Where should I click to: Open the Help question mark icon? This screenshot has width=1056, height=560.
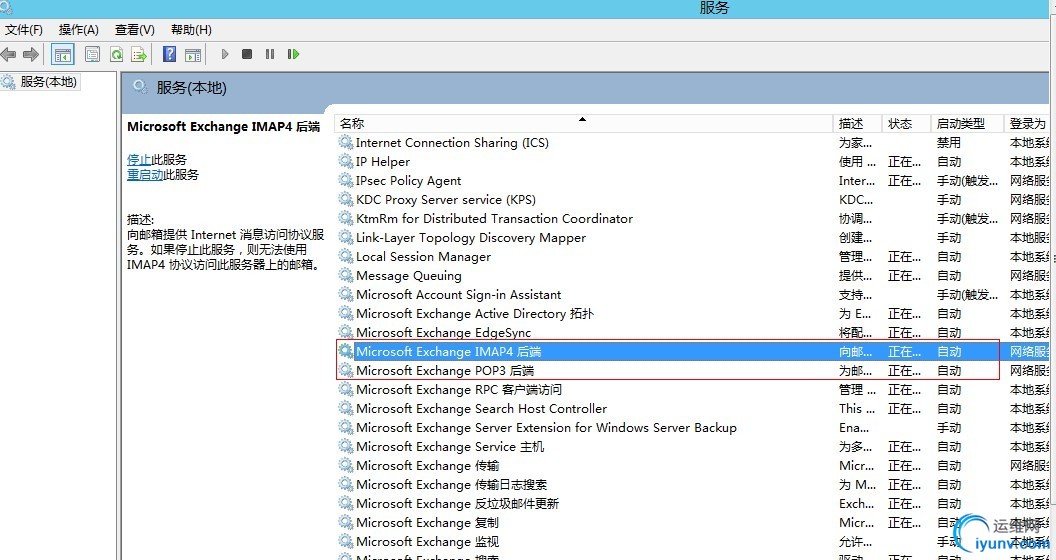pyautogui.click(x=170, y=55)
